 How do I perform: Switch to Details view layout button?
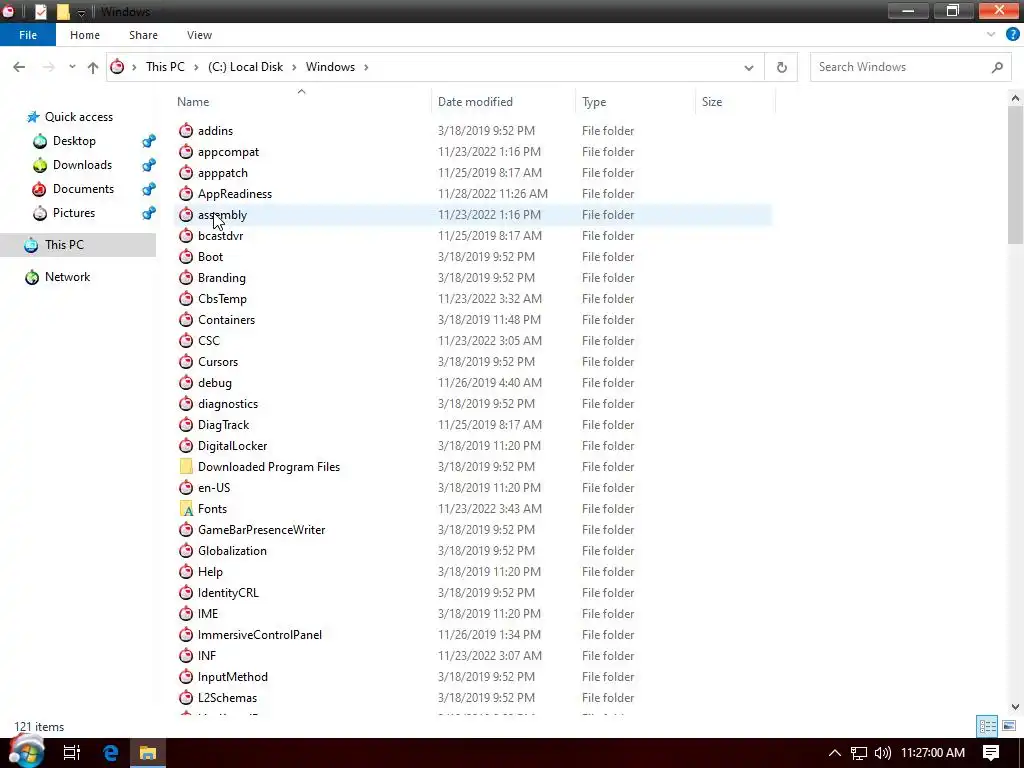click(987, 726)
